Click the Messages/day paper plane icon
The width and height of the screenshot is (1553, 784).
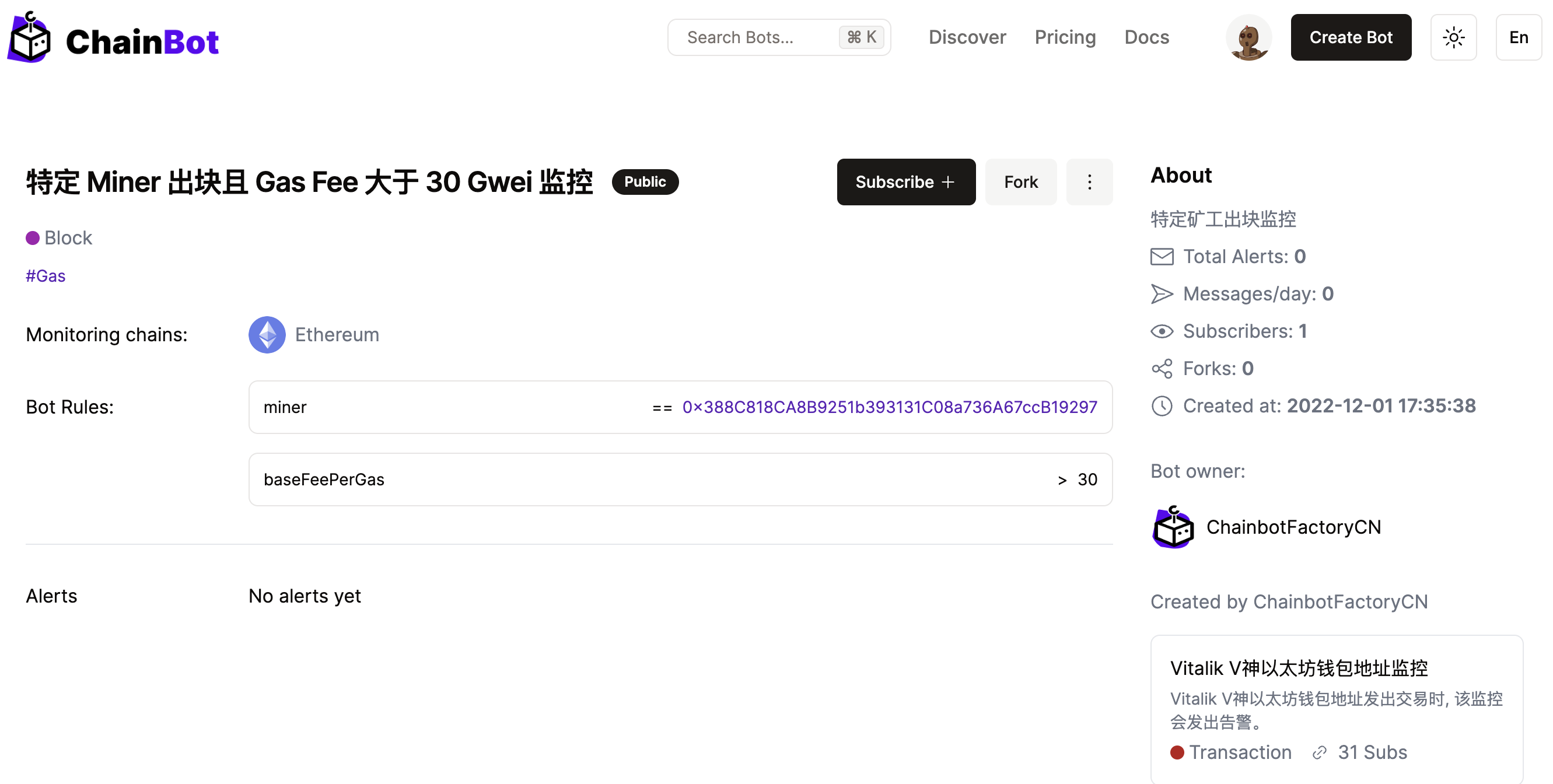click(x=1161, y=294)
